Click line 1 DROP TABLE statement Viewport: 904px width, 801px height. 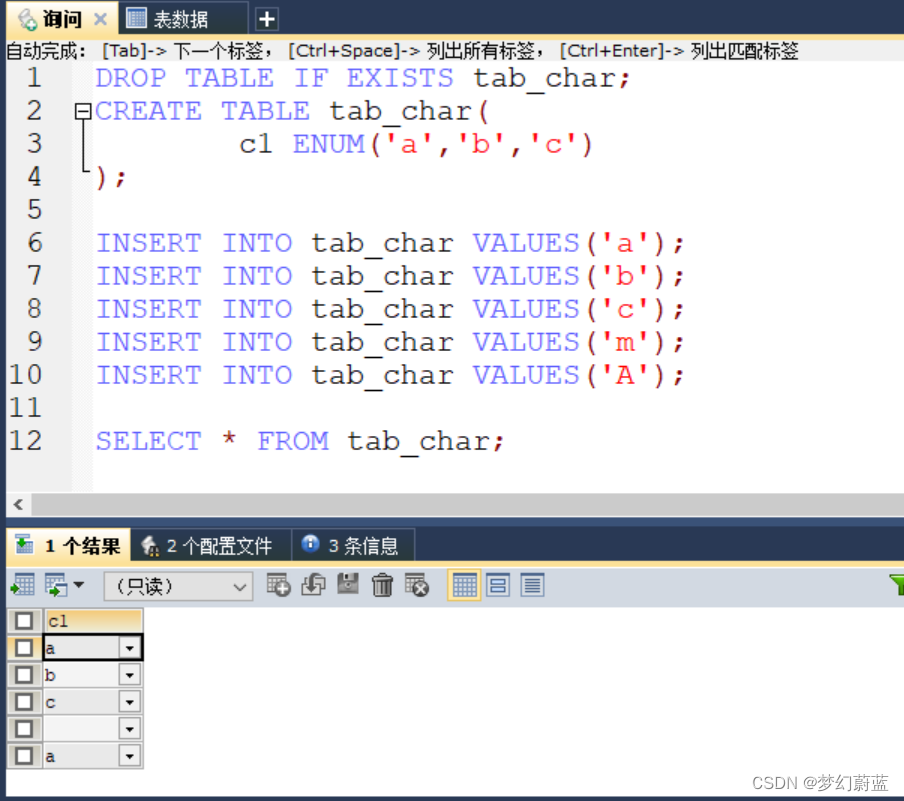pyautogui.click(x=363, y=78)
